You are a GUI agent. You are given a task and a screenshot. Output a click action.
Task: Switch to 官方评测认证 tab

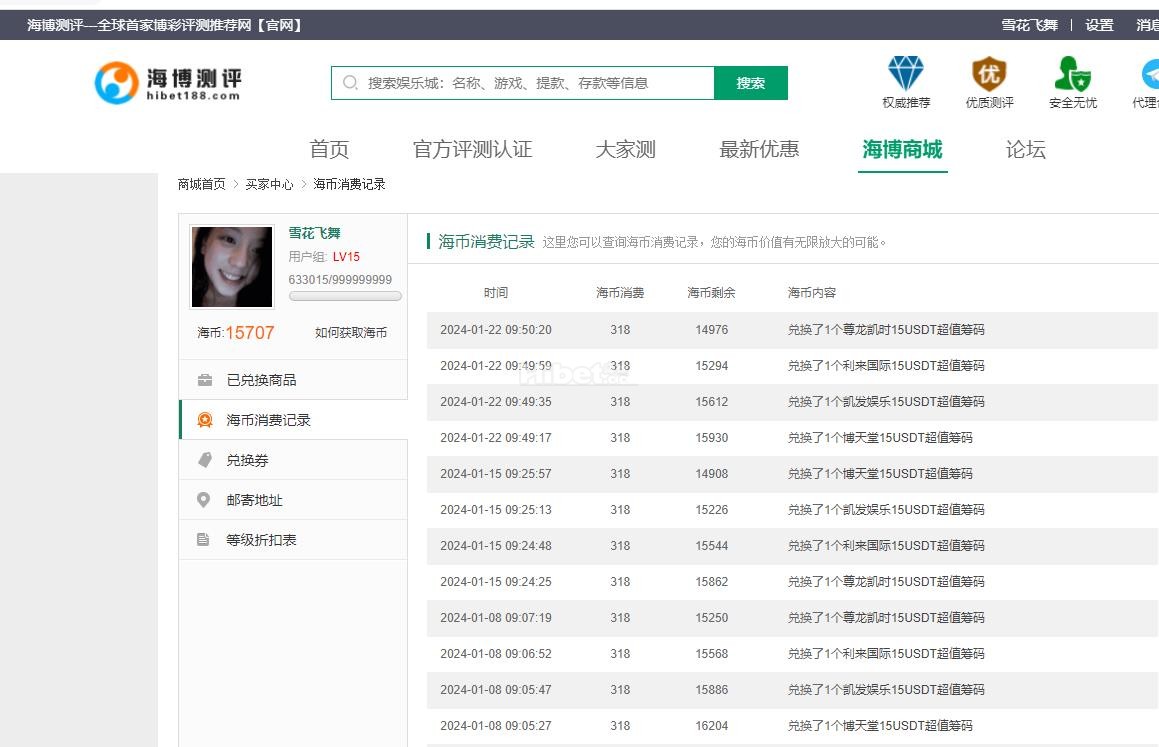tap(472, 150)
